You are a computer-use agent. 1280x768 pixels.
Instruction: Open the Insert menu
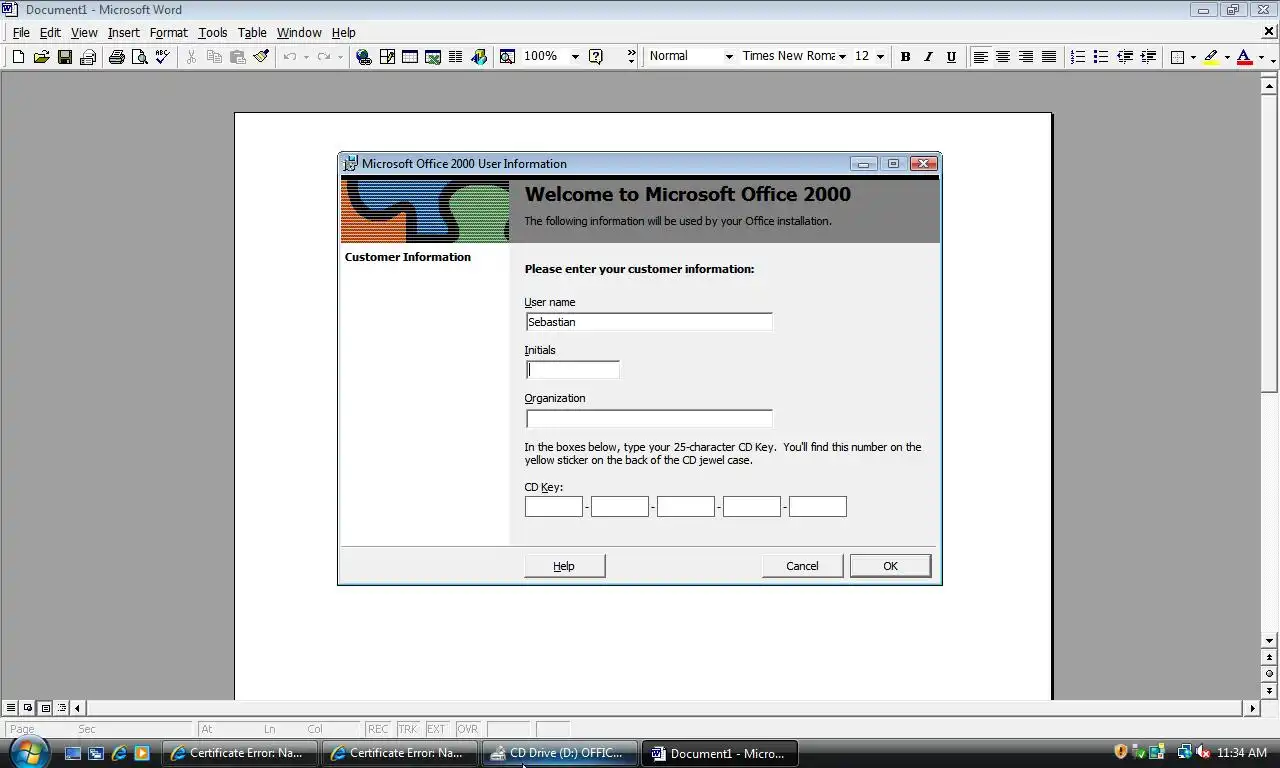124,32
